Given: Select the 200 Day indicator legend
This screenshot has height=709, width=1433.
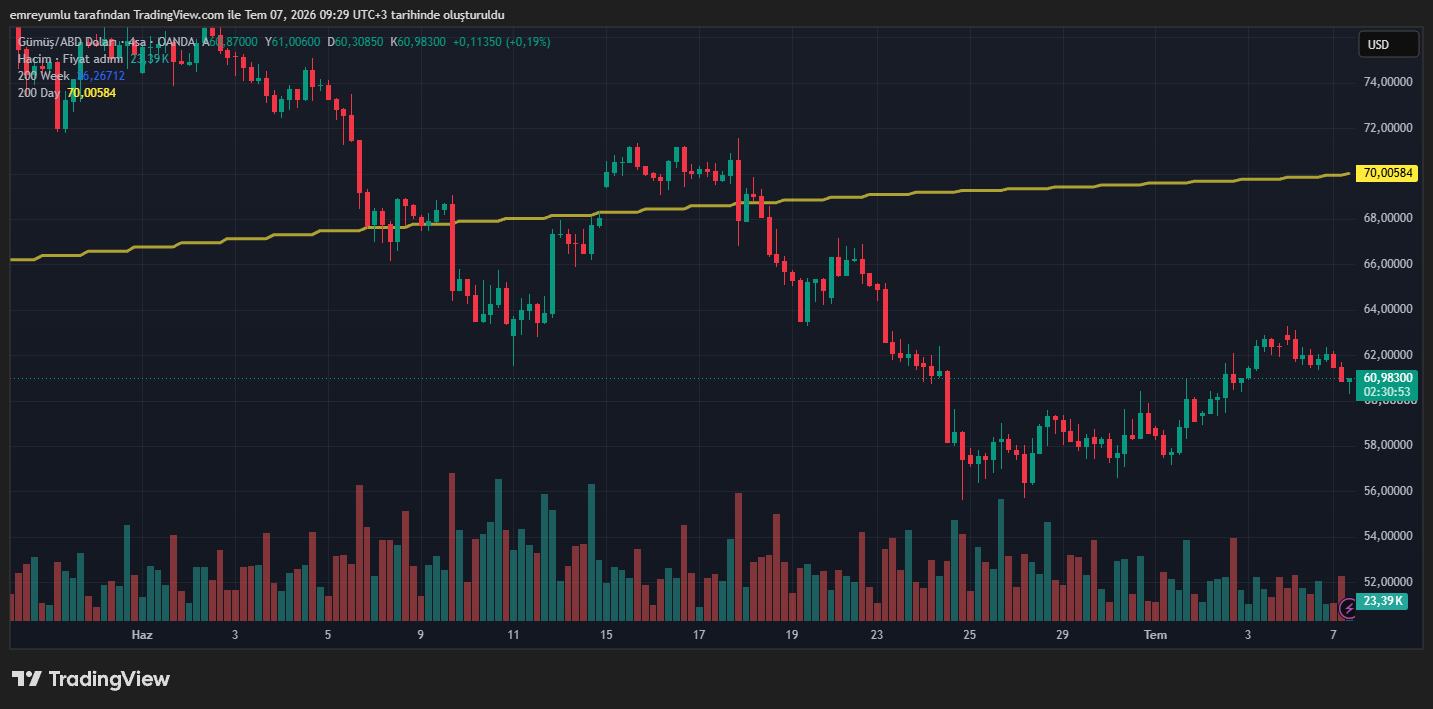Looking at the screenshot, I should point(40,93).
